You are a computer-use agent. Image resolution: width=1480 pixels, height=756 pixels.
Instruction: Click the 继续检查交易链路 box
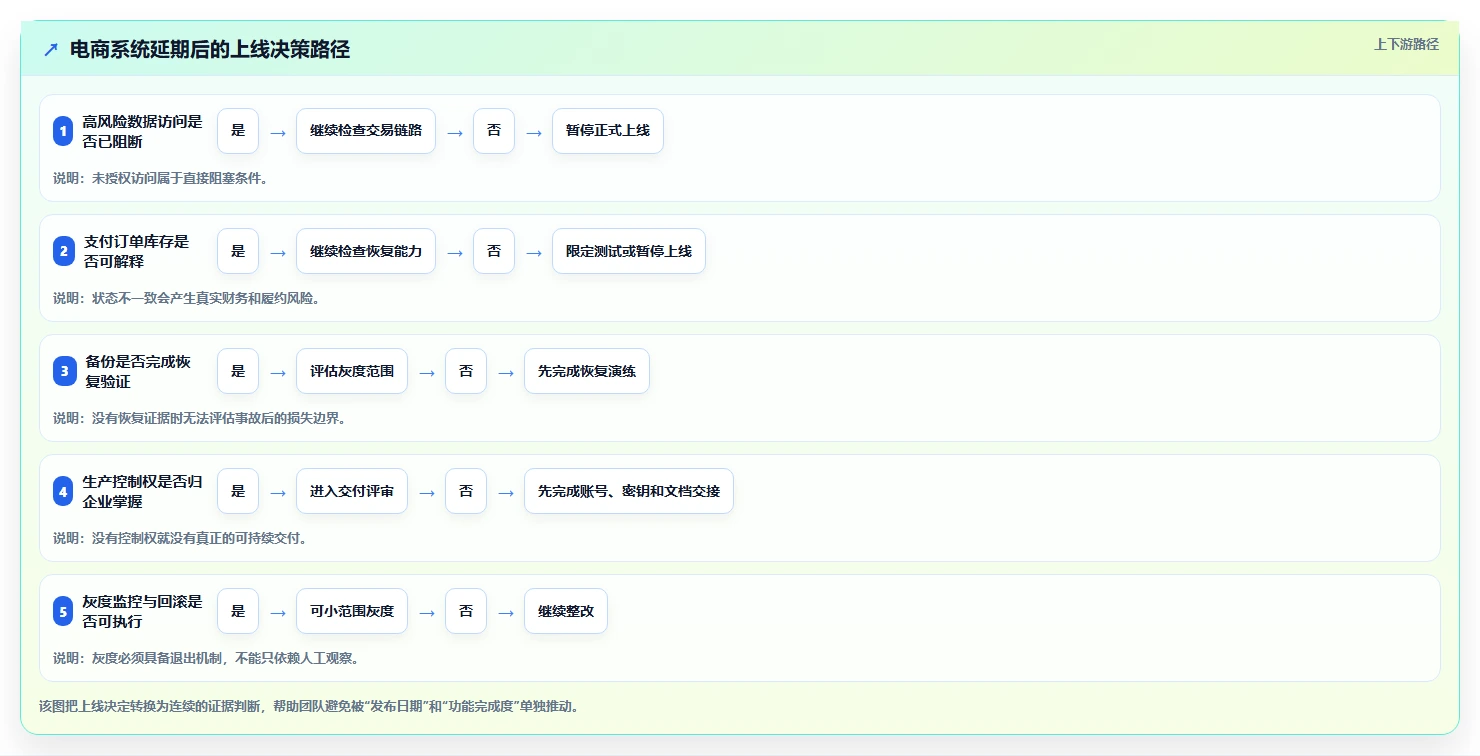366,131
